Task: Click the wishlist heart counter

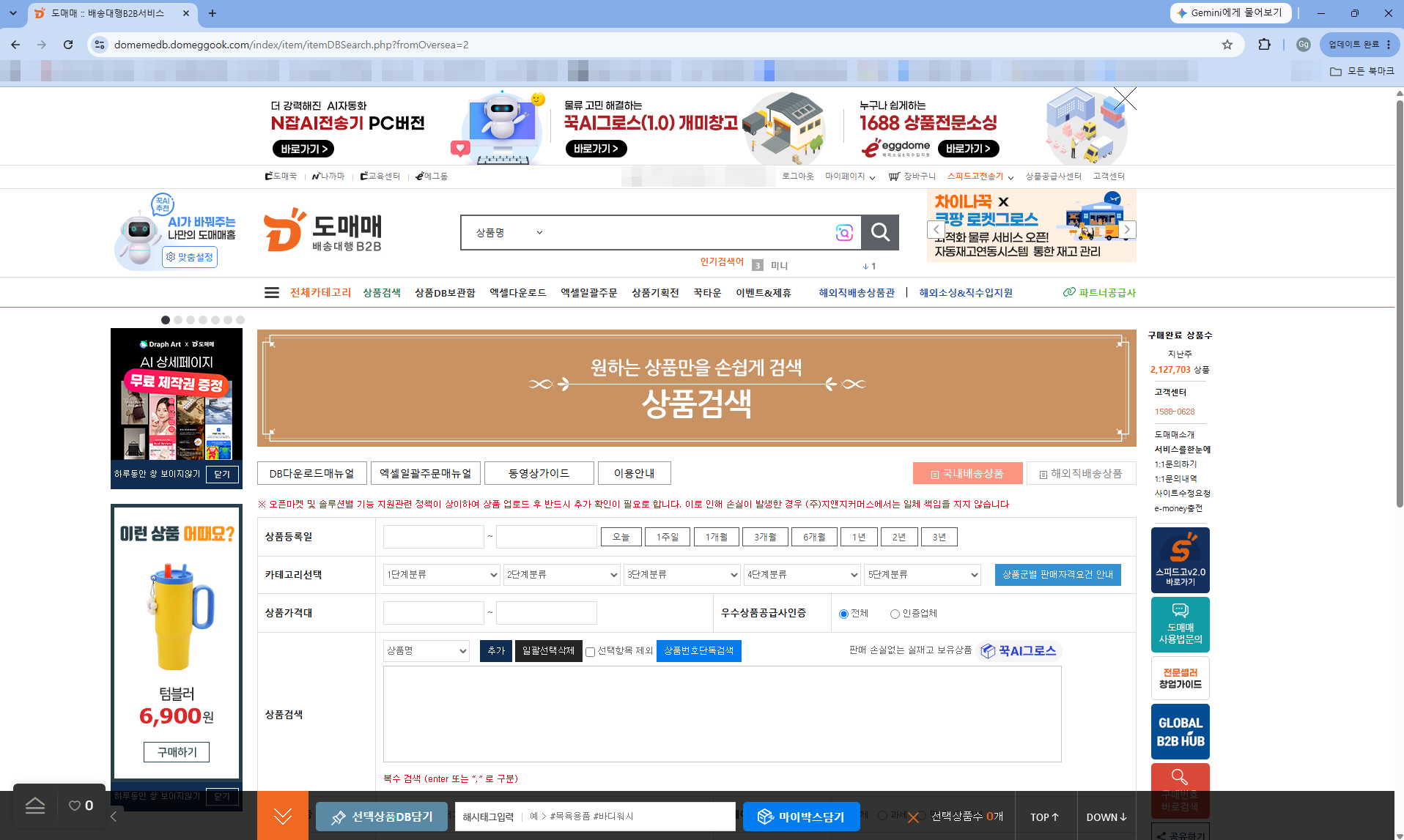Action: [x=81, y=806]
